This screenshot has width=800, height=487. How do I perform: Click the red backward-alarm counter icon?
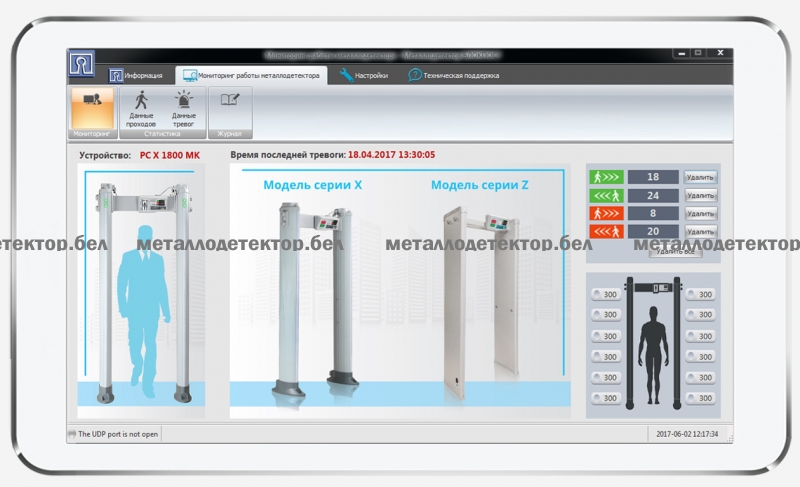pyautogui.click(x=606, y=231)
